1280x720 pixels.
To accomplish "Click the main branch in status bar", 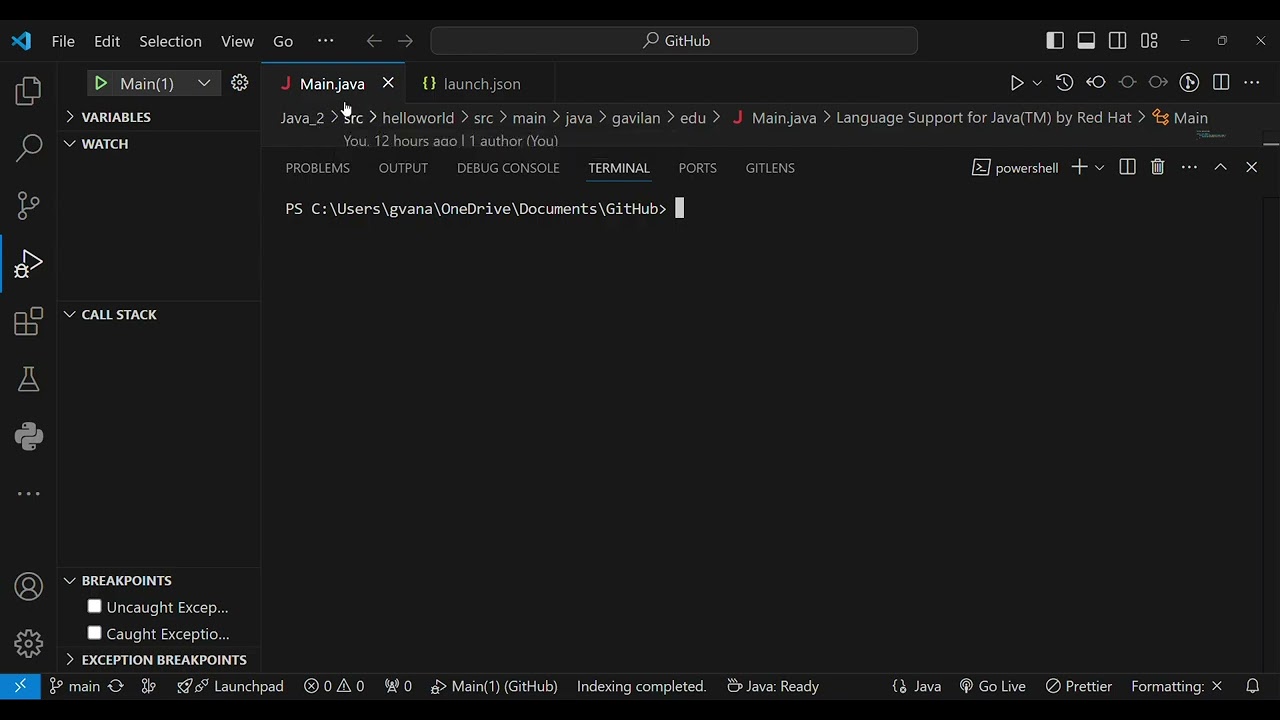I will (75, 686).
